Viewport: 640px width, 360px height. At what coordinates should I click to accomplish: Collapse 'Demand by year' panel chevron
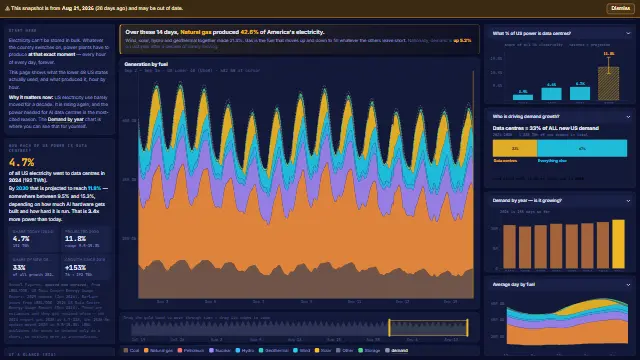tap(628, 201)
